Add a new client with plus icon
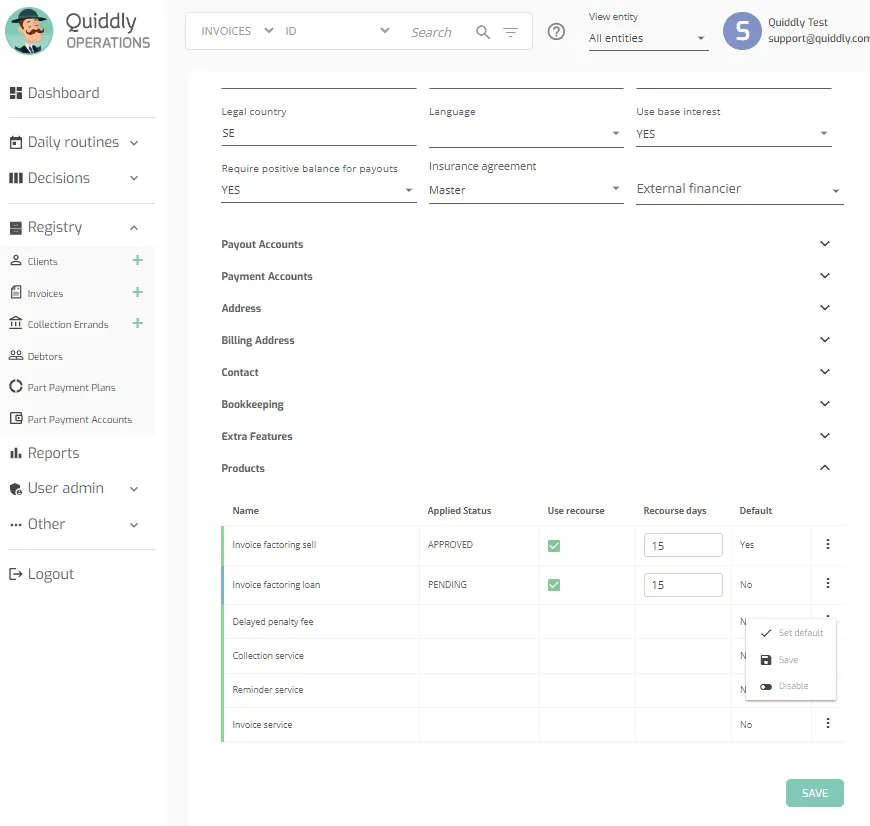The height and width of the screenshot is (826, 870). pyautogui.click(x=138, y=260)
